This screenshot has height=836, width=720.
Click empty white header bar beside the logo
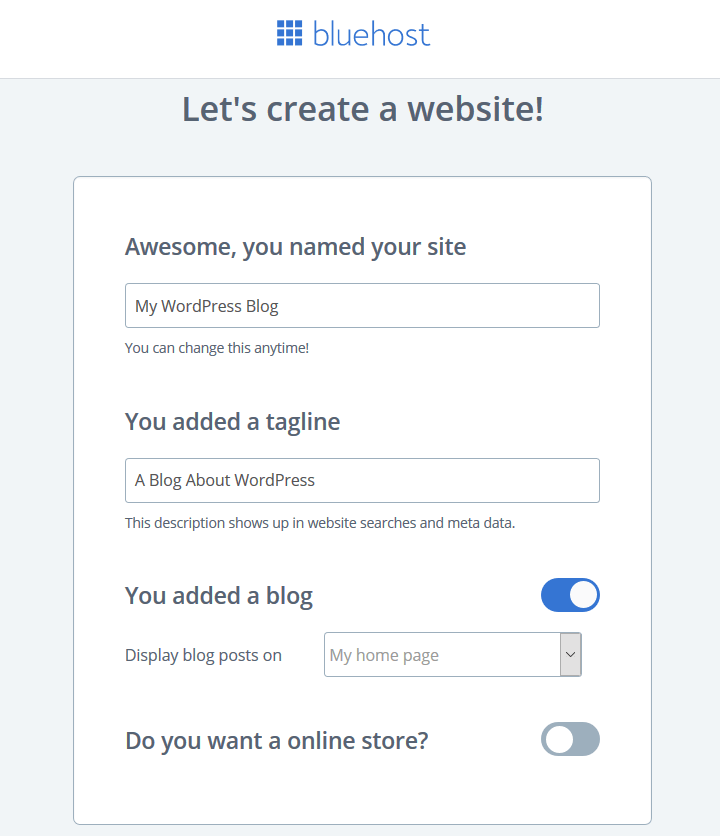576,38
